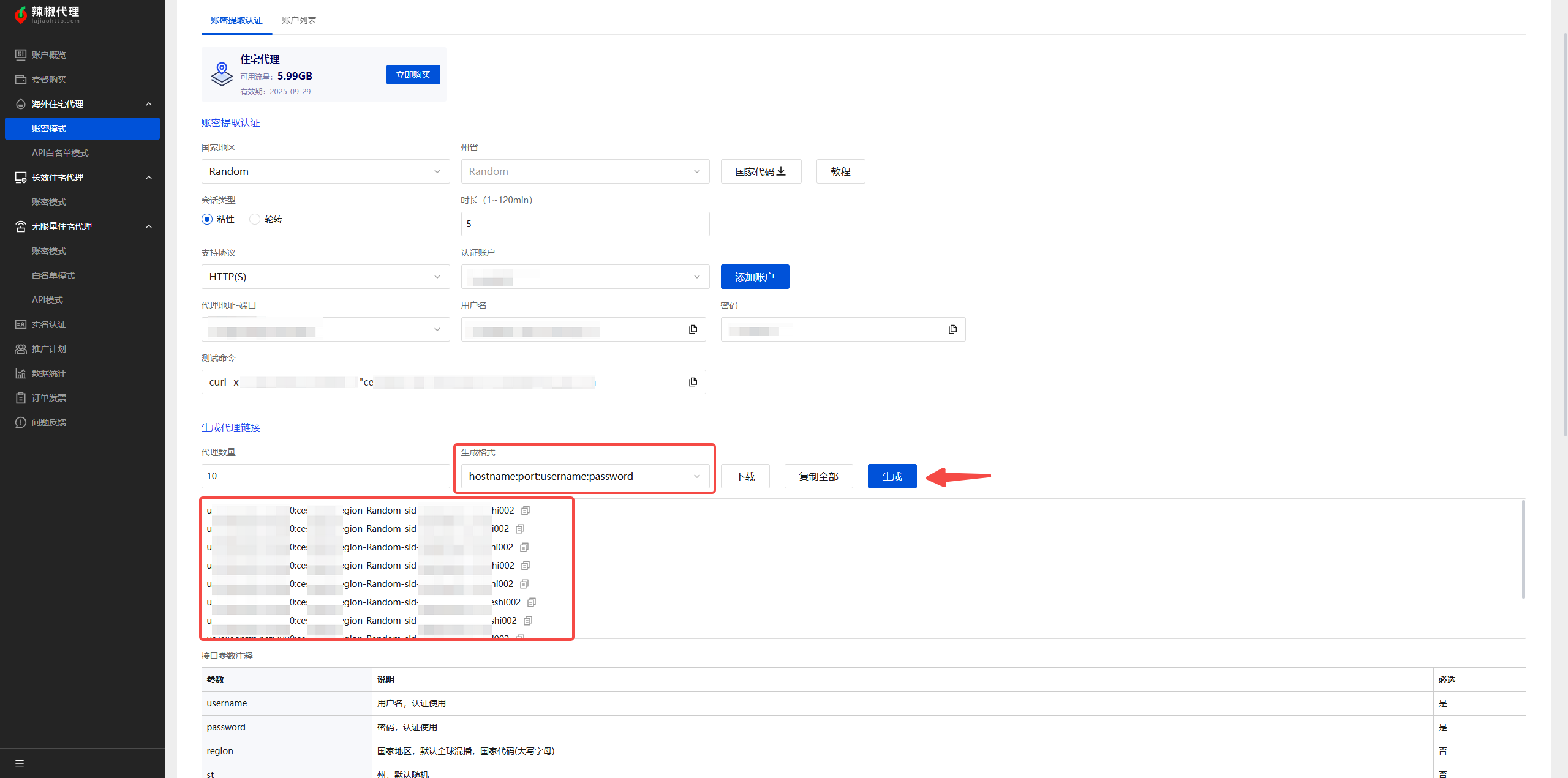The image size is (1568, 778).
Task: Open API白名单模式 in sidebar
Action: [x=60, y=153]
